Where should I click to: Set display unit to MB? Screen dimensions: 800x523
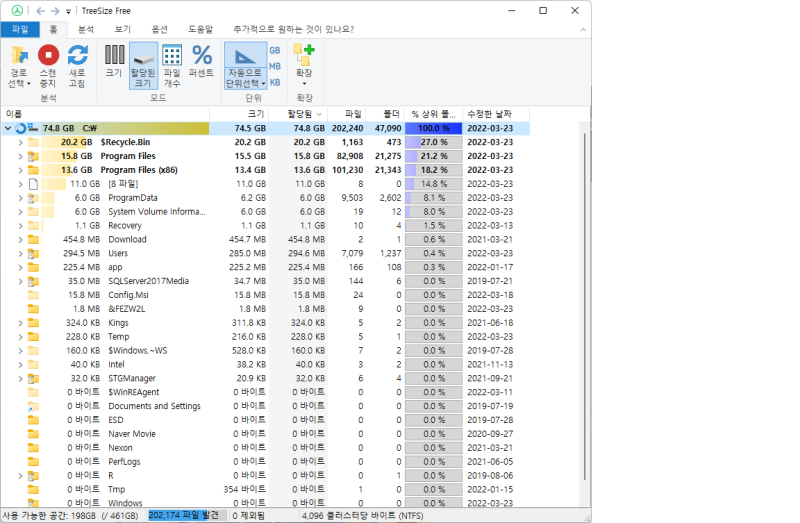coord(275,66)
